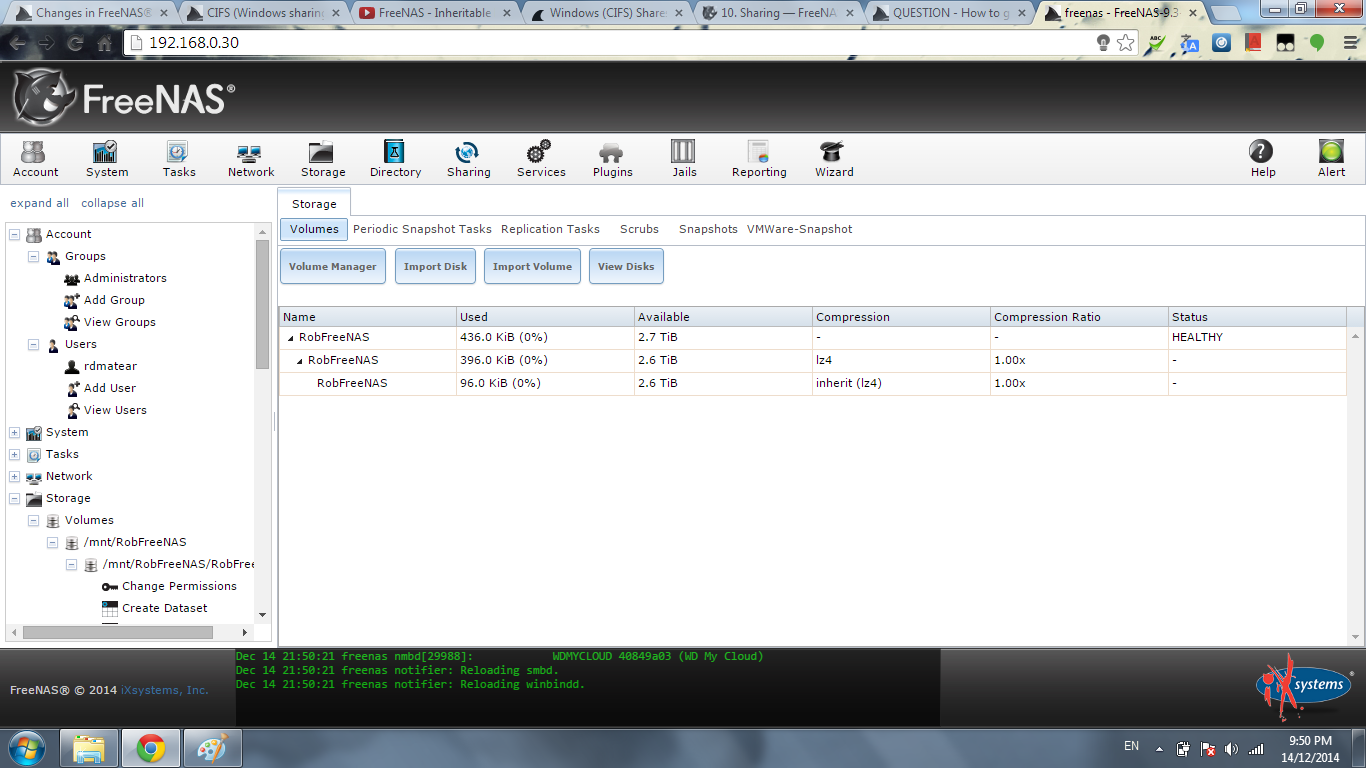Select the Storage panel tab

click(x=314, y=203)
